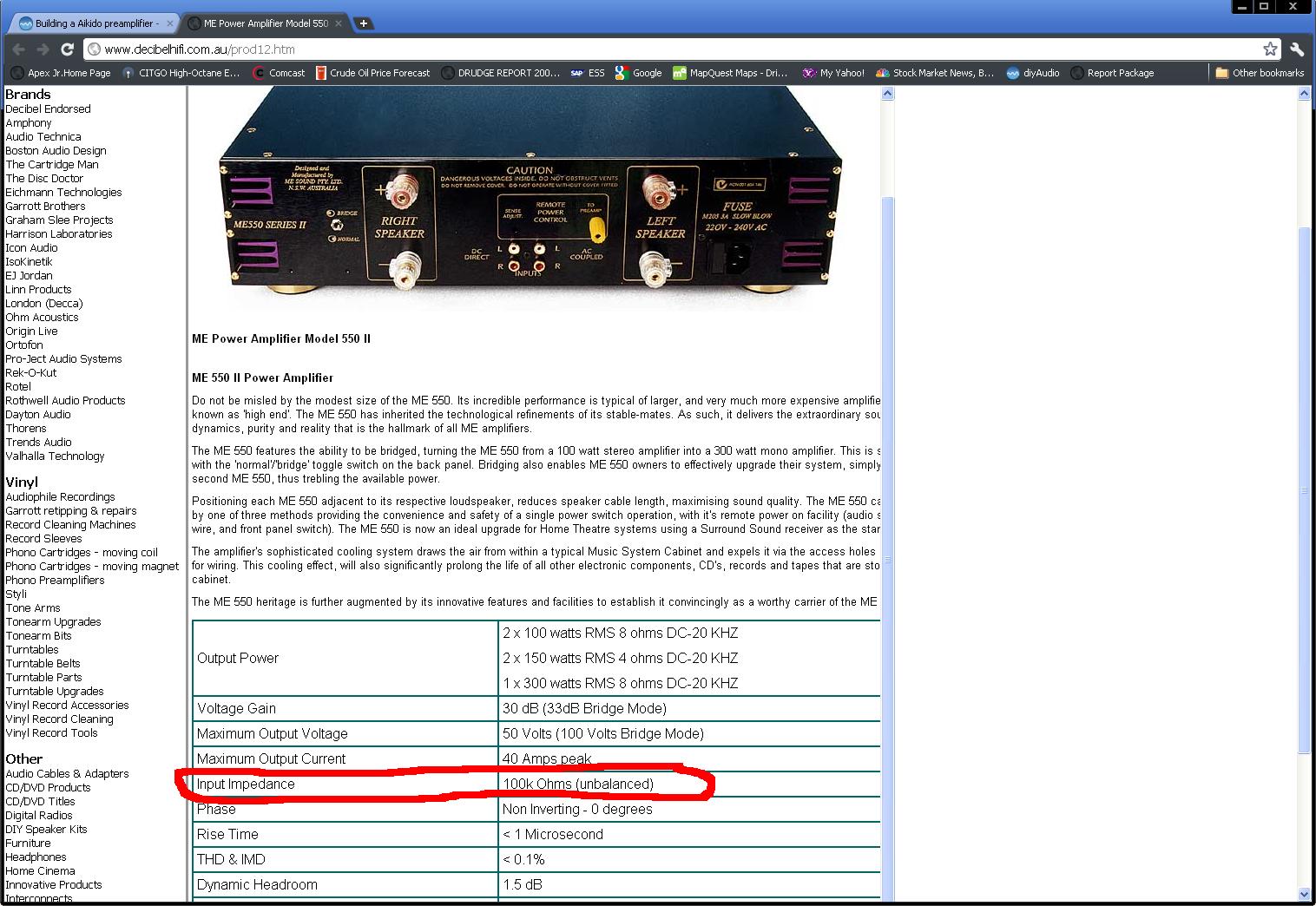Open the Google bookmark
The width and height of the screenshot is (1316, 906).
(638, 73)
